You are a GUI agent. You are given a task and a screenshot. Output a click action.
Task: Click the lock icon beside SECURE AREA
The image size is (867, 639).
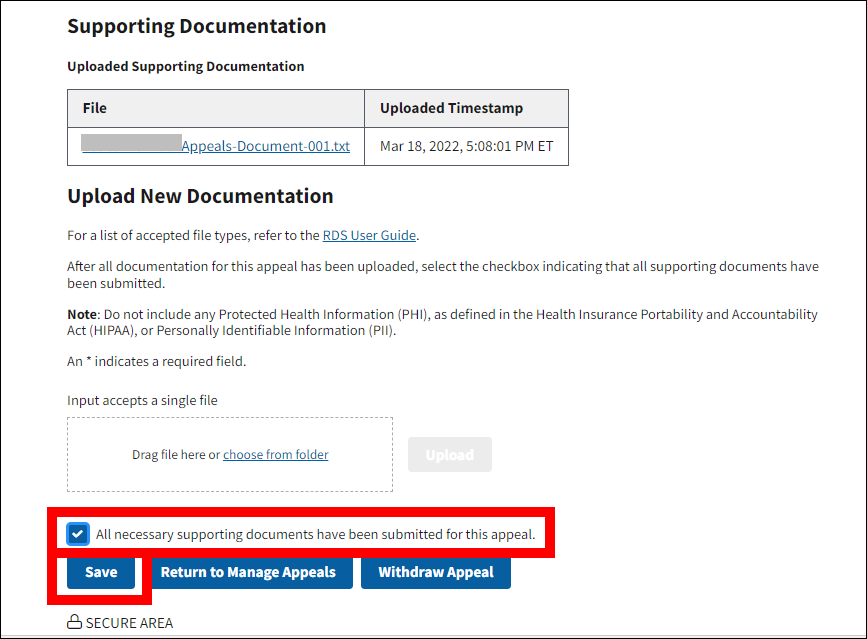tap(74, 623)
